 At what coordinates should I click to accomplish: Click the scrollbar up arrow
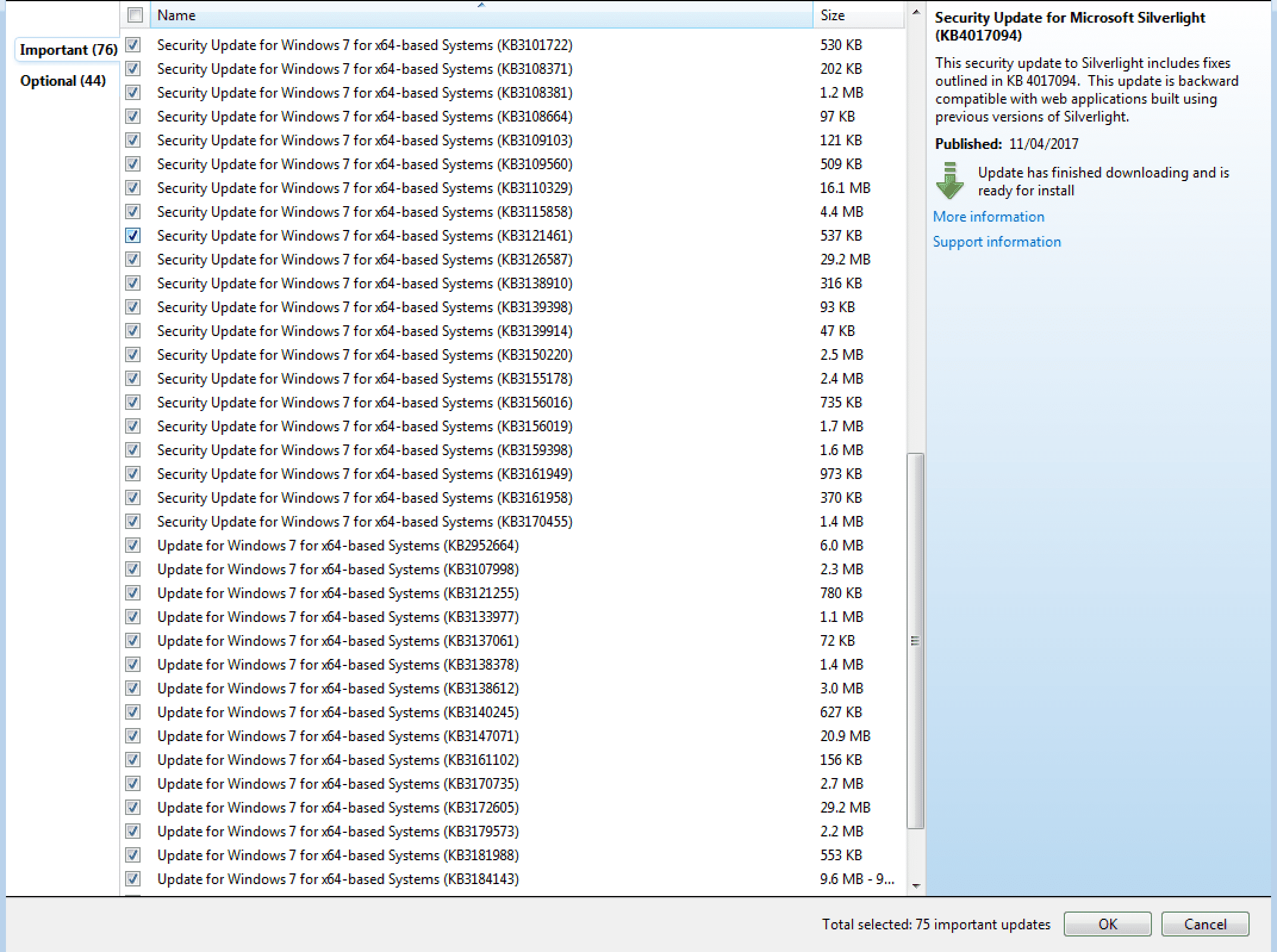click(916, 12)
